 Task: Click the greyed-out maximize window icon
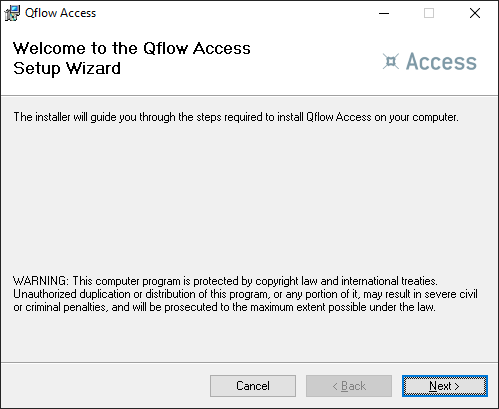point(429,13)
